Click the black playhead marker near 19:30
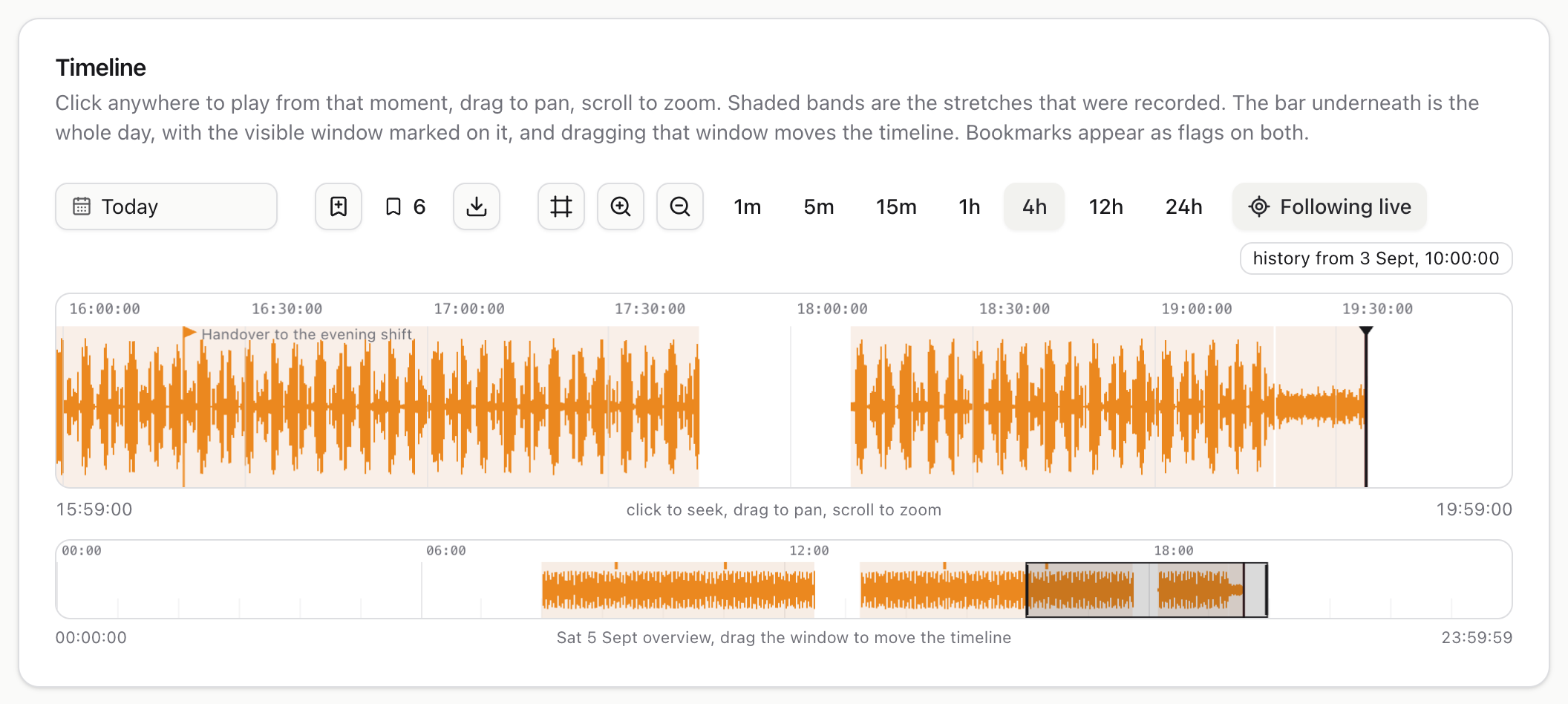This screenshot has height=704, width=1568. pyautogui.click(x=1366, y=331)
